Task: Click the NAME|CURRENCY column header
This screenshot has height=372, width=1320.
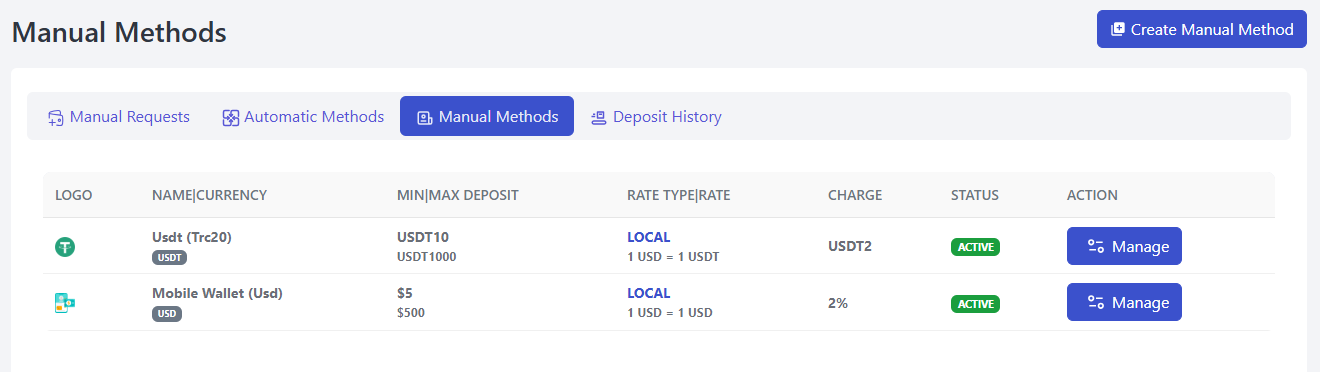Action: [x=209, y=195]
